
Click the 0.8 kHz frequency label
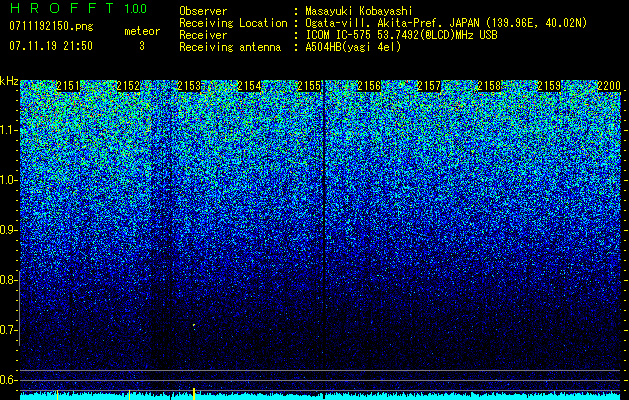click(7, 280)
